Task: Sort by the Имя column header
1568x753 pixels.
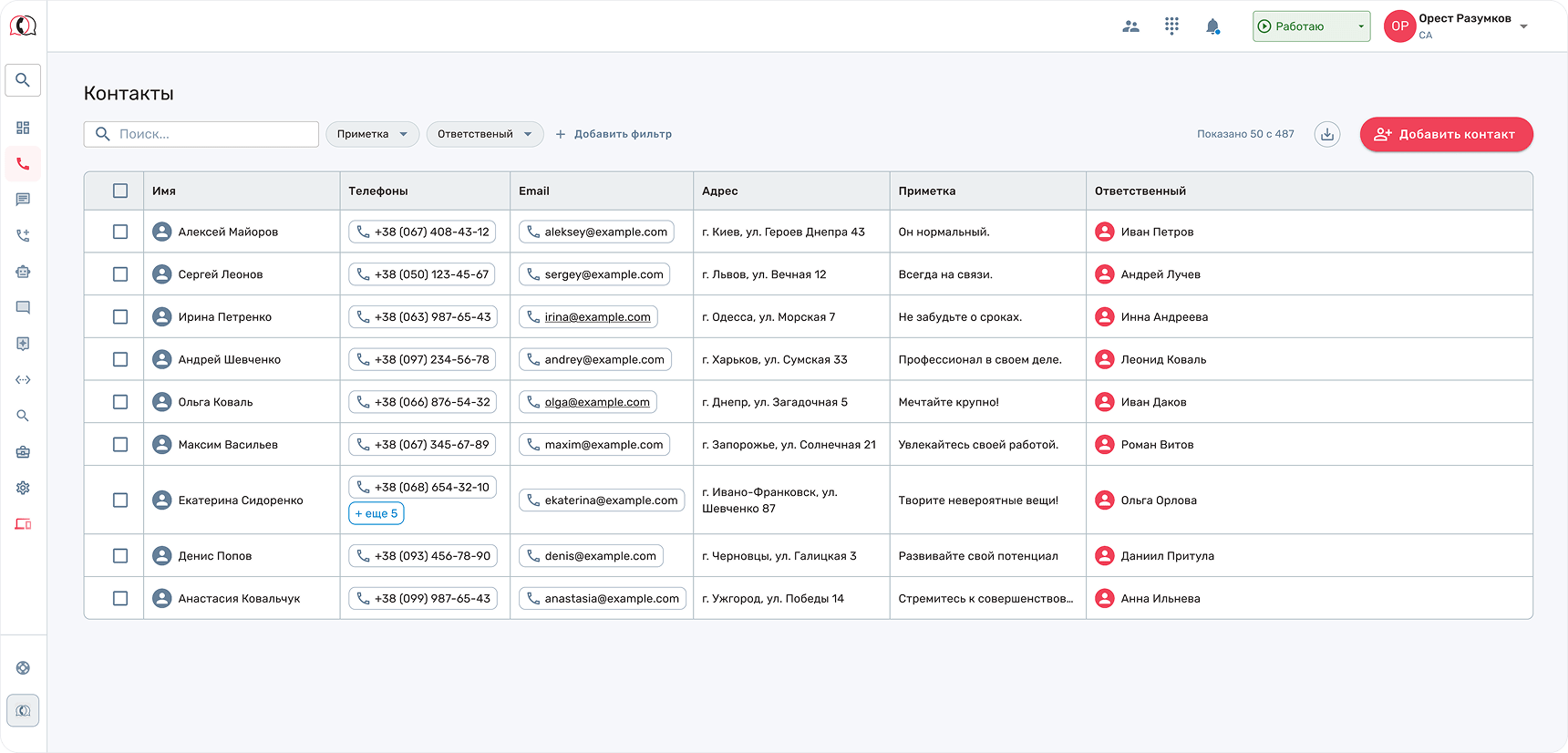Action: [164, 191]
